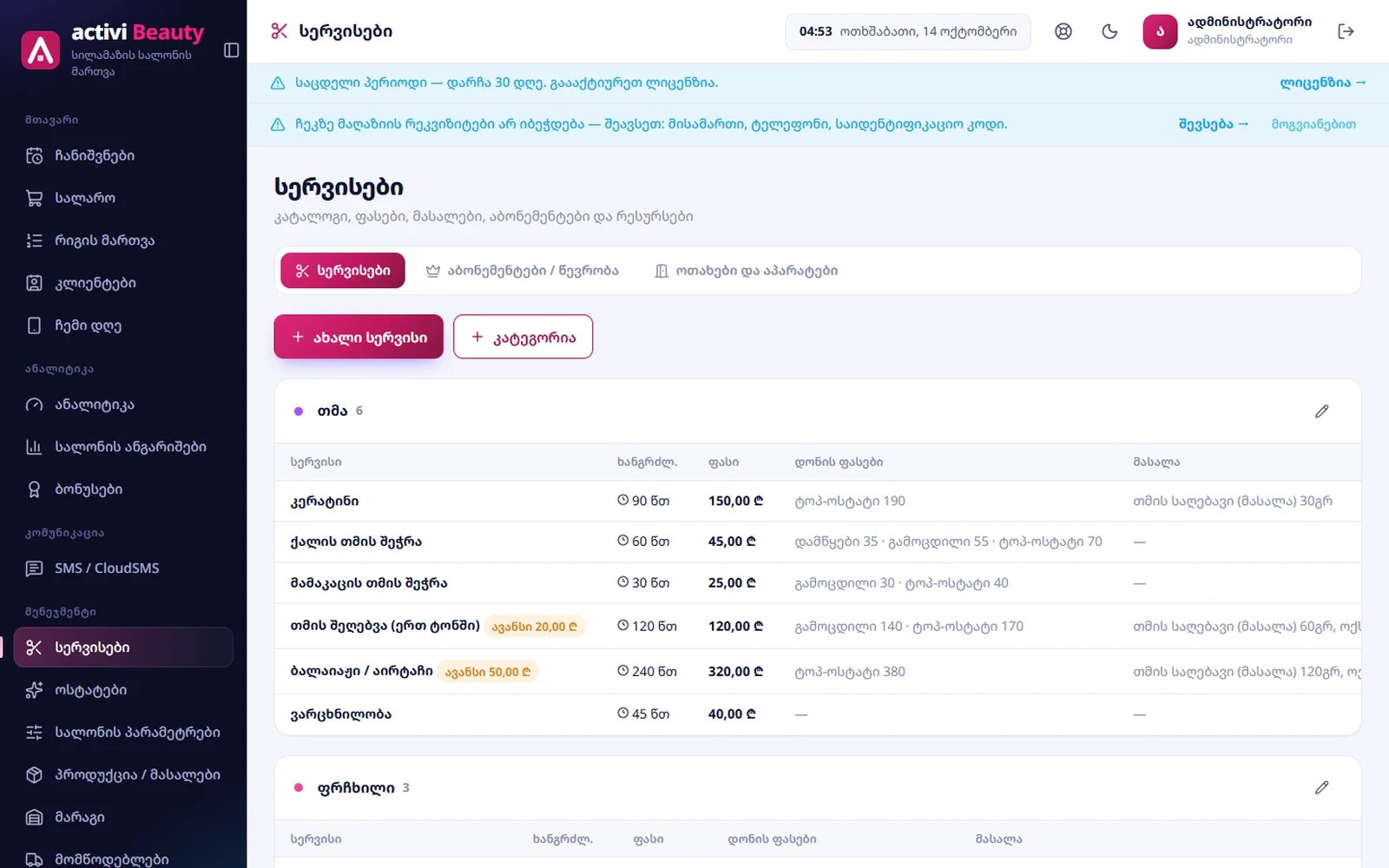Click the date and time display in the header

coord(908,31)
